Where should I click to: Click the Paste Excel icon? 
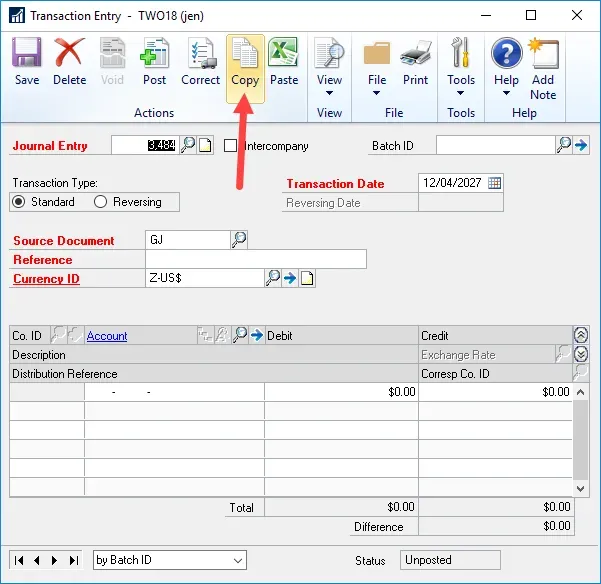click(x=284, y=62)
